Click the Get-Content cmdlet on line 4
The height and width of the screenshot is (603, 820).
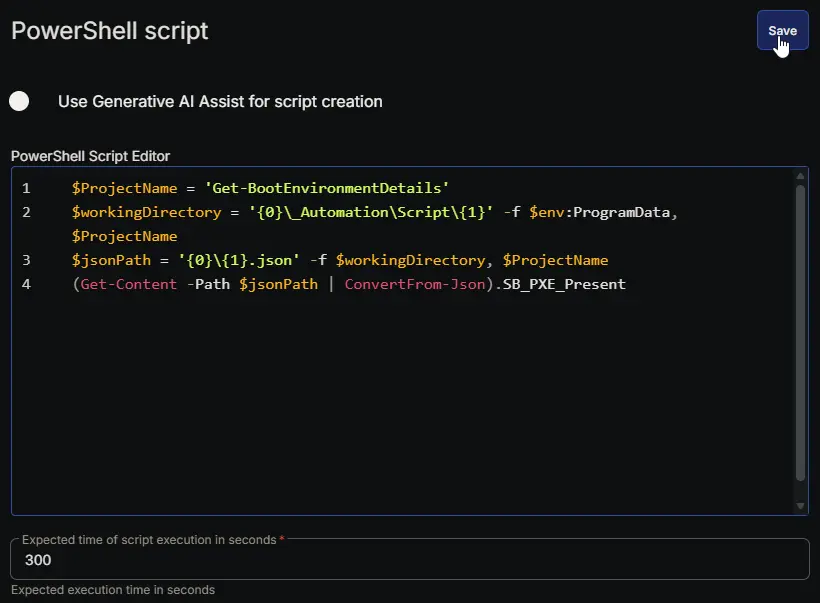click(129, 284)
